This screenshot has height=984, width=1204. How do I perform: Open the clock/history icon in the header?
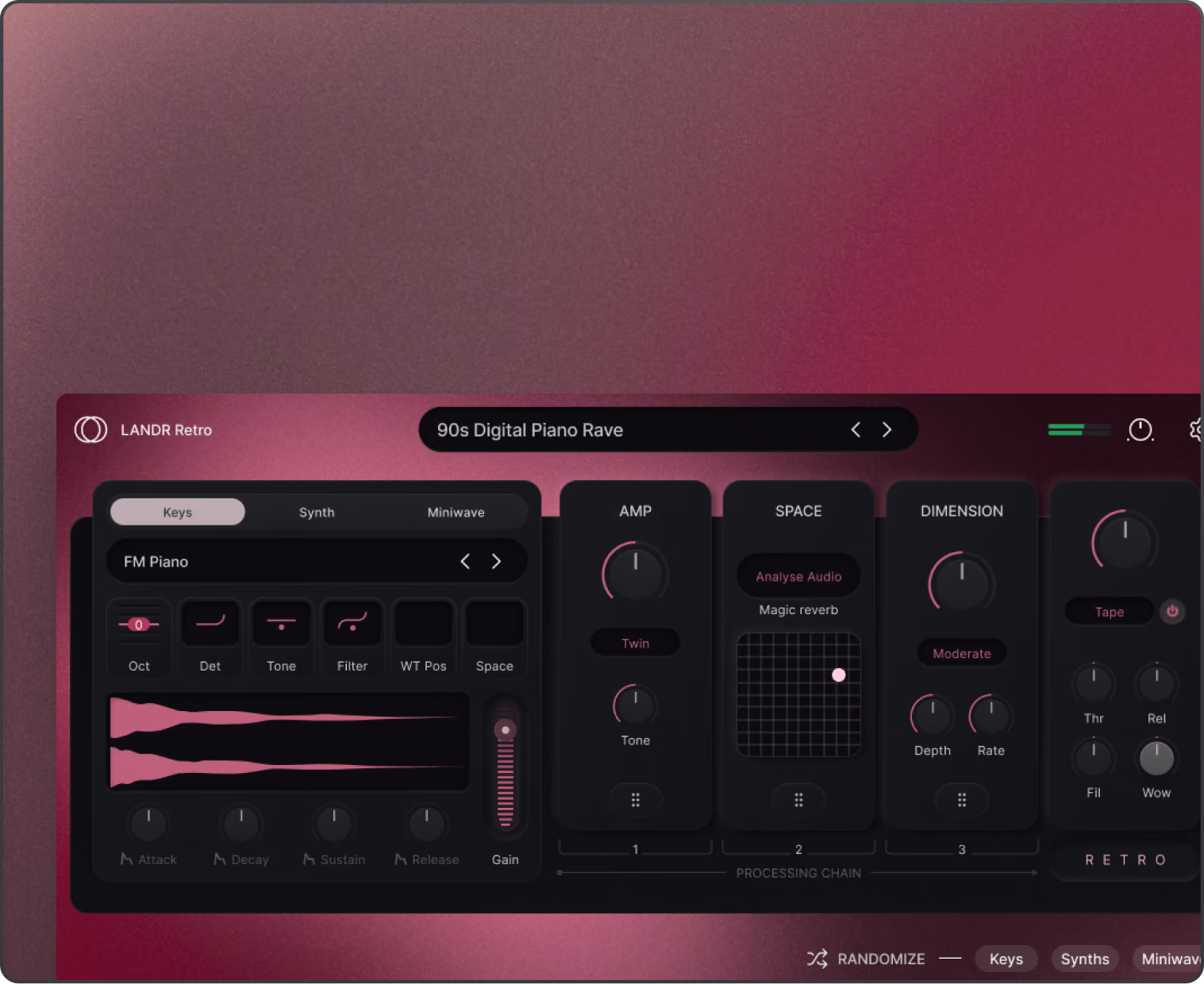point(1141,429)
